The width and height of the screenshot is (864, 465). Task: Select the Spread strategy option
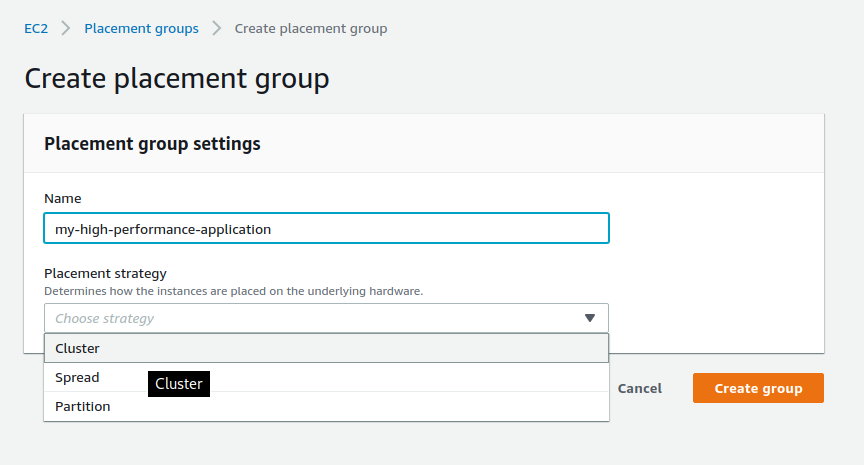(x=326, y=377)
